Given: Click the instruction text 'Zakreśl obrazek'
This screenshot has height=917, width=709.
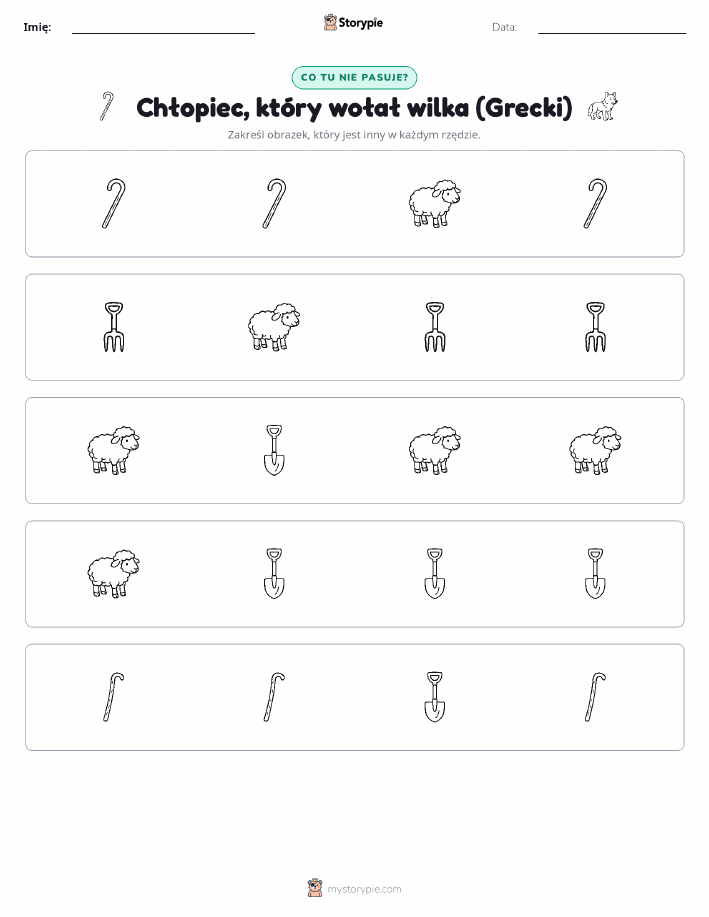Looking at the screenshot, I should [269, 135].
